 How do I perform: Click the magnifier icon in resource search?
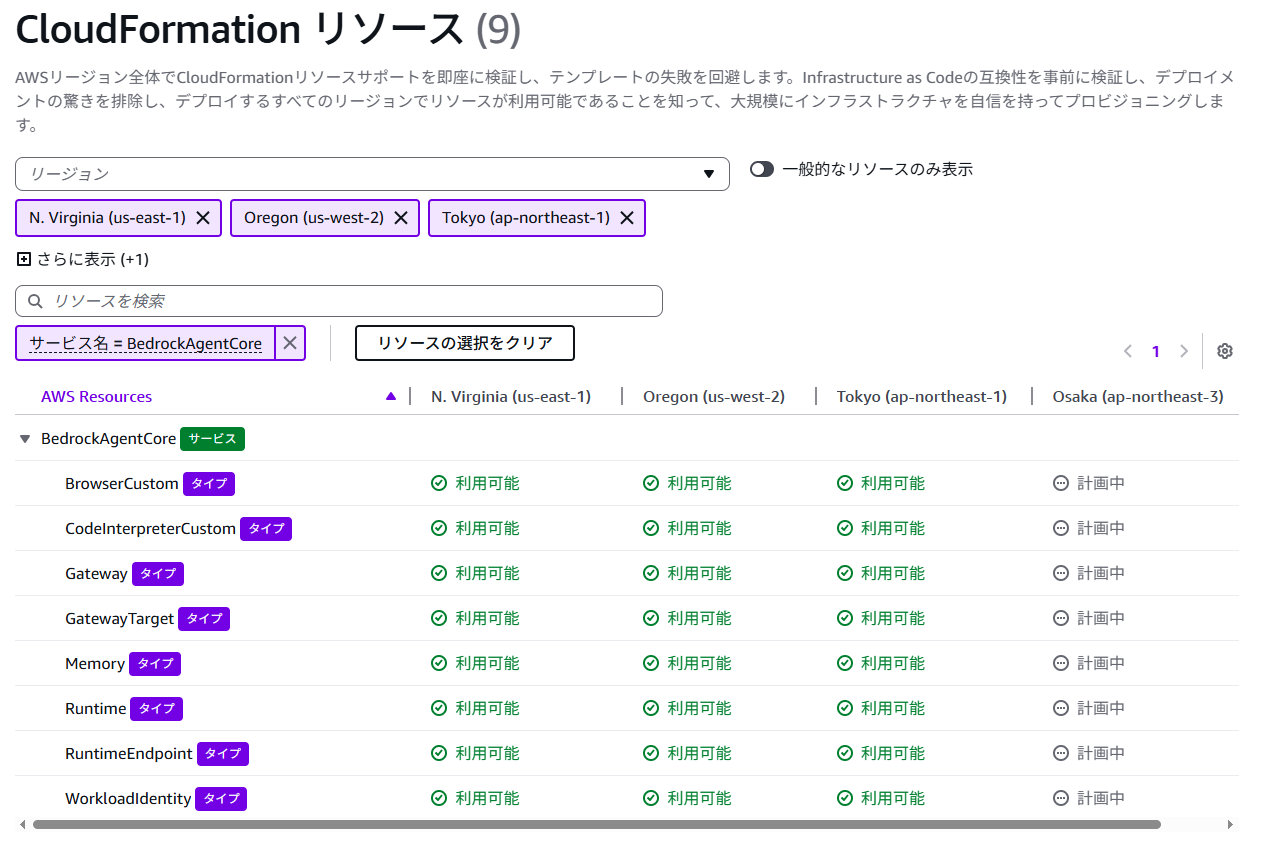coord(36,301)
